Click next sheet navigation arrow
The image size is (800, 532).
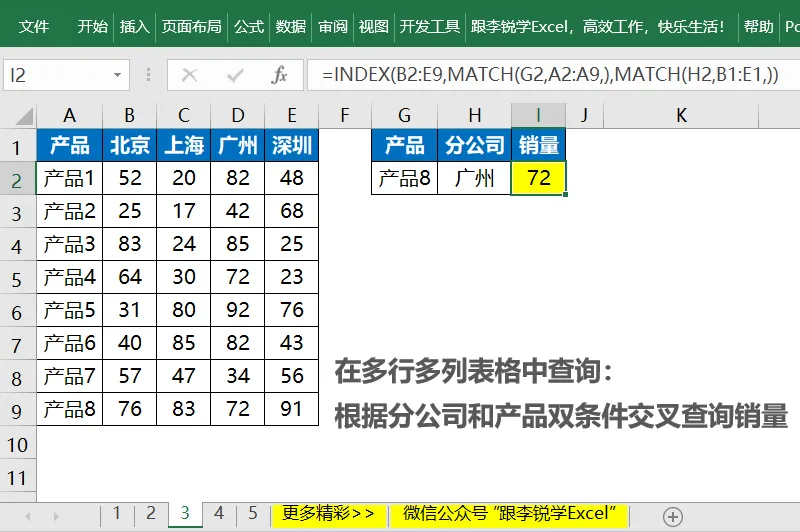(x=56, y=516)
